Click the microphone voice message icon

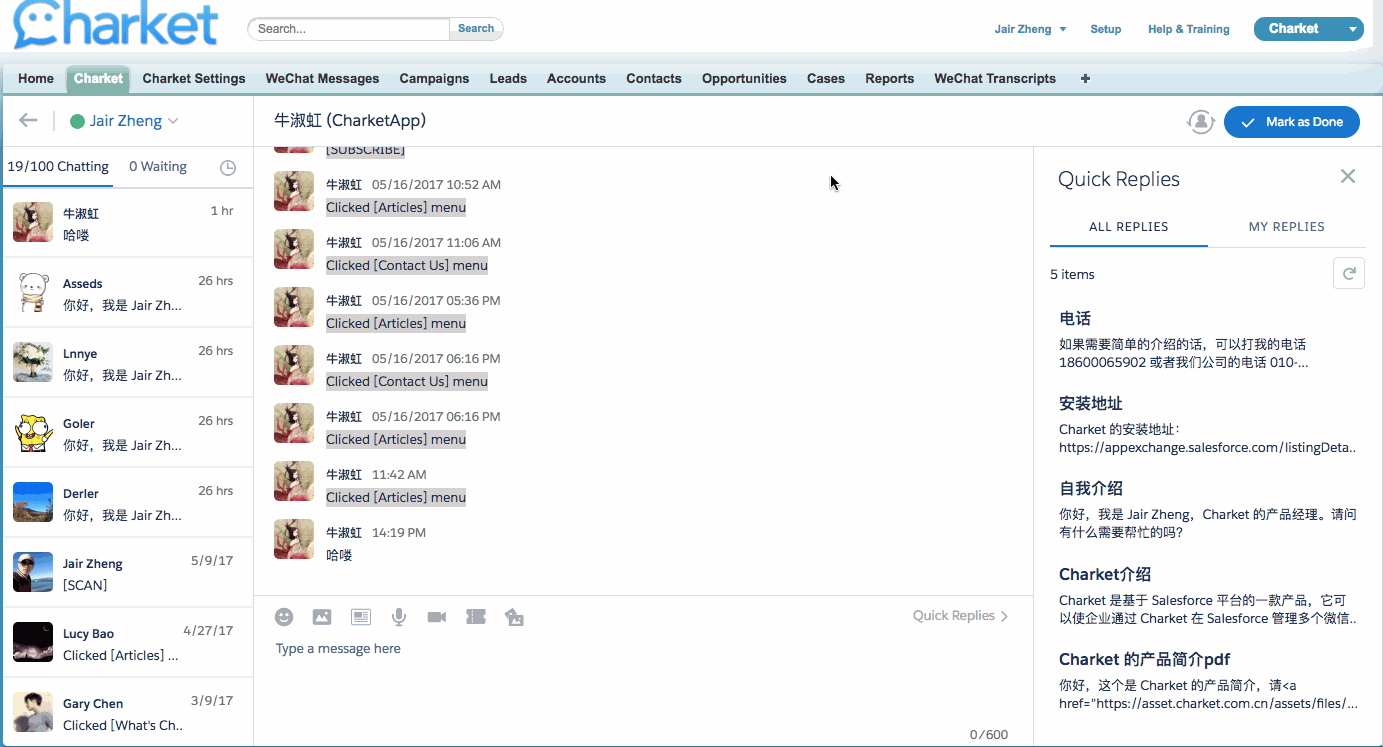coord(399,617)
